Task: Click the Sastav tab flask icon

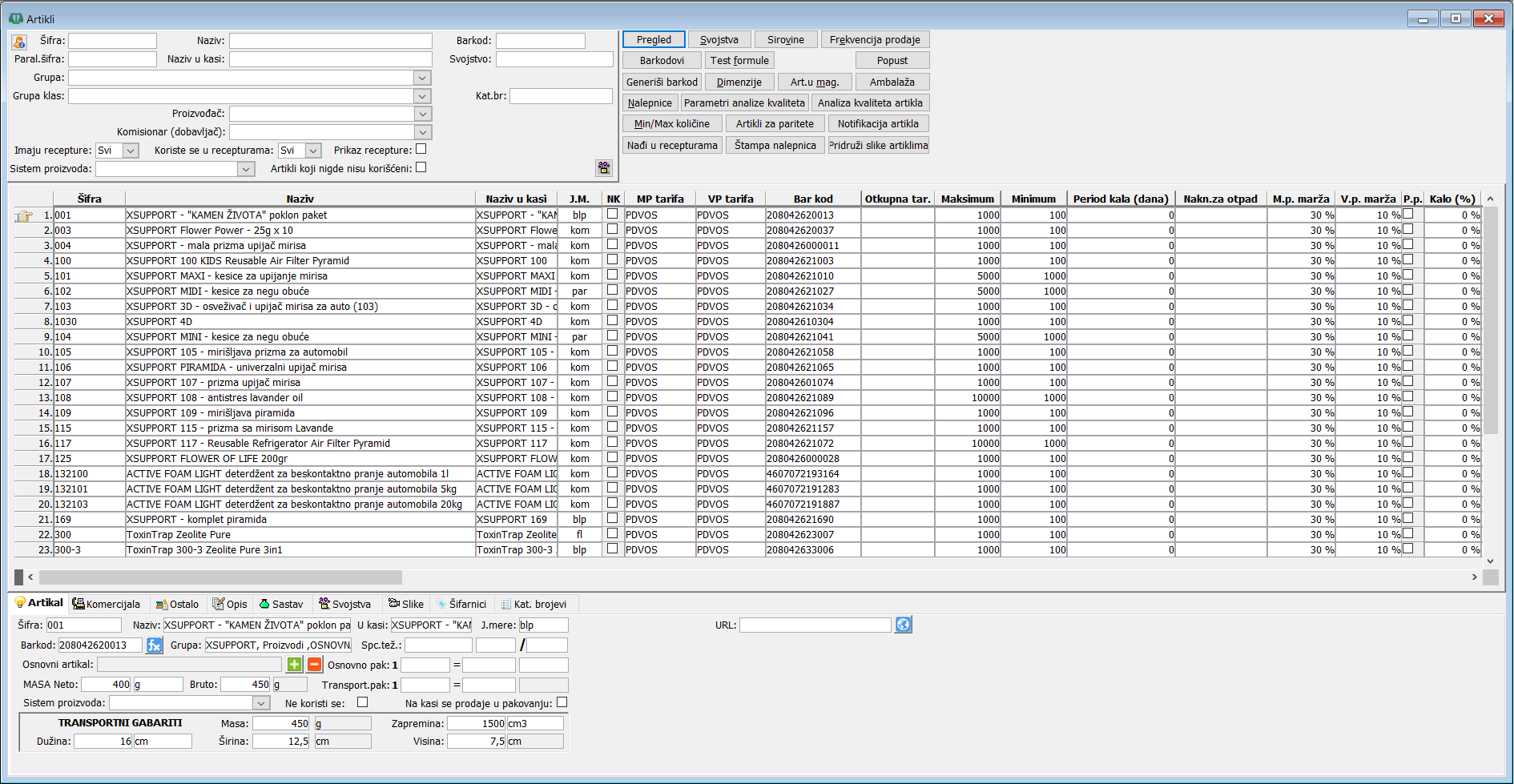Action: (264, 604)
